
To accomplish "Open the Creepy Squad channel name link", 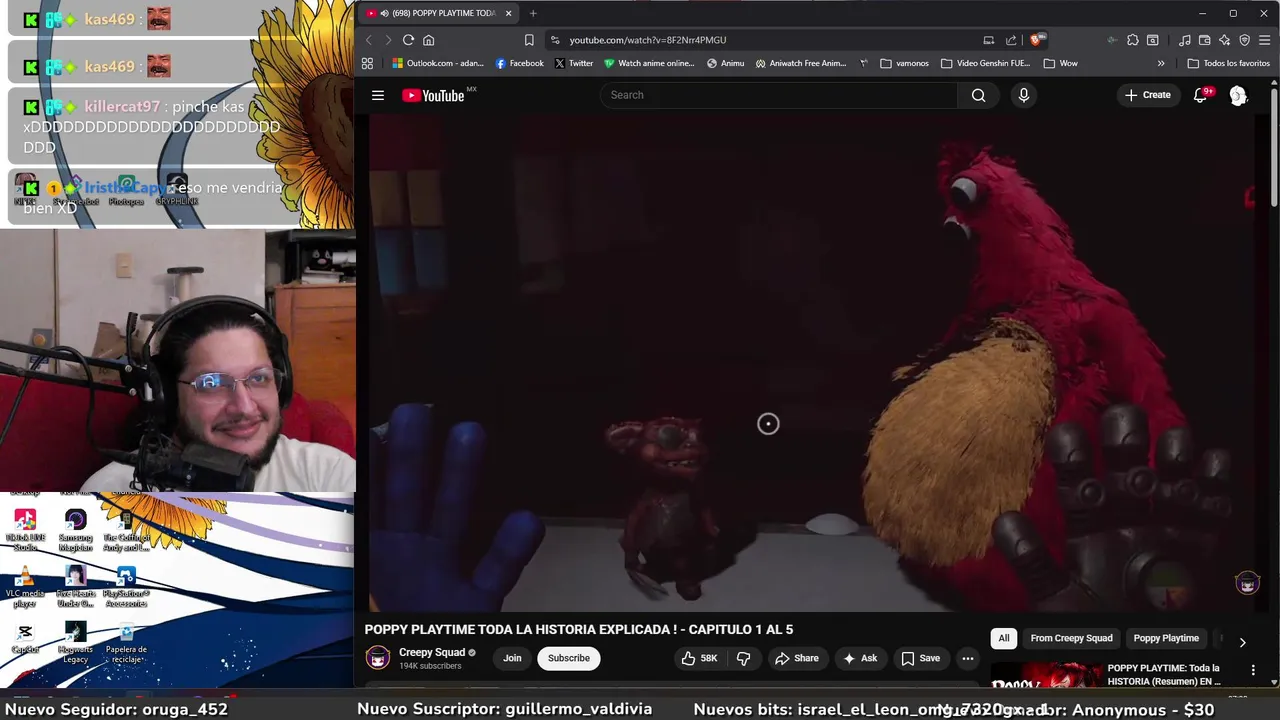I will (x=432, y=652).
